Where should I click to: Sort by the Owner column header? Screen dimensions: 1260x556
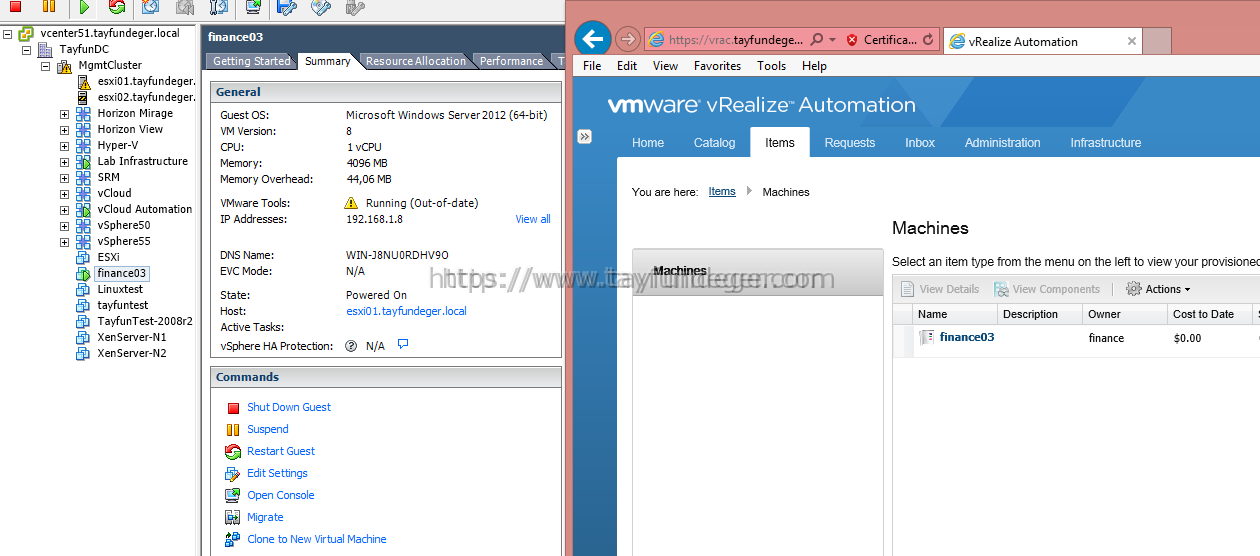coord(1124,314)
